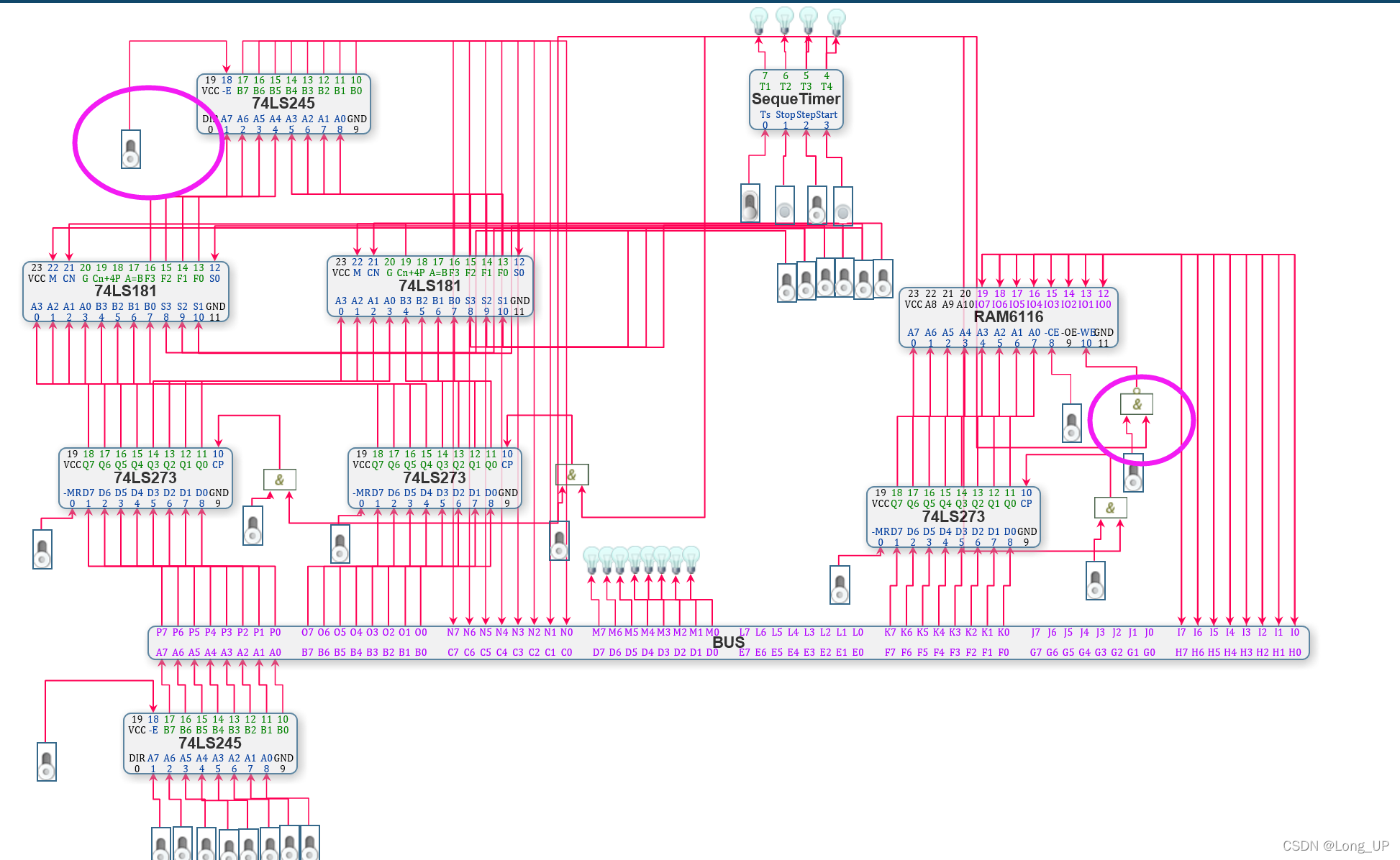Open the CSDN @Long_UP watermark link

pos(1335,846)
